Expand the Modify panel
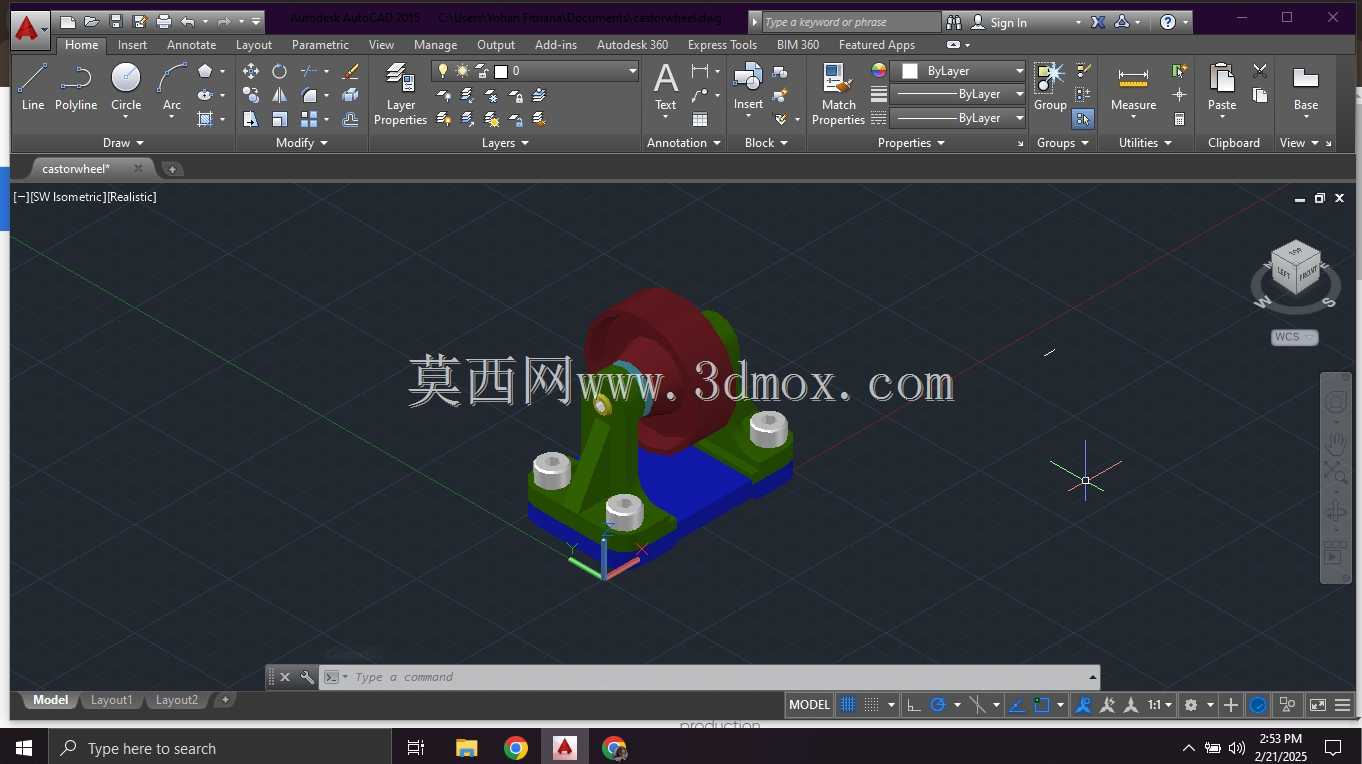The width and height of the screenshot is (1362, 764). [301, 143]
